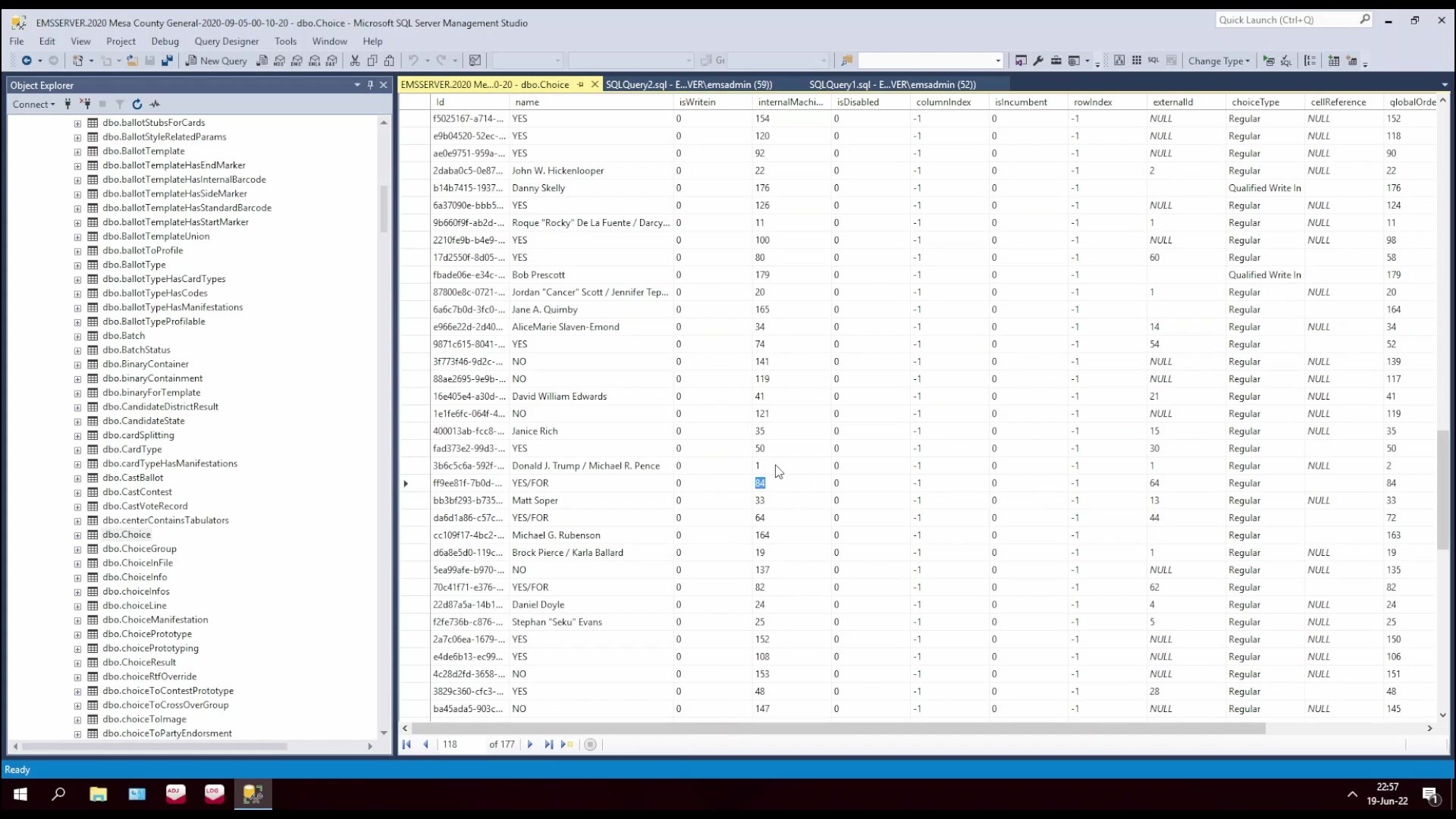Screen dimensions: 1456x819
Task: Click the Paste icon
Action: tap(390, 61)
